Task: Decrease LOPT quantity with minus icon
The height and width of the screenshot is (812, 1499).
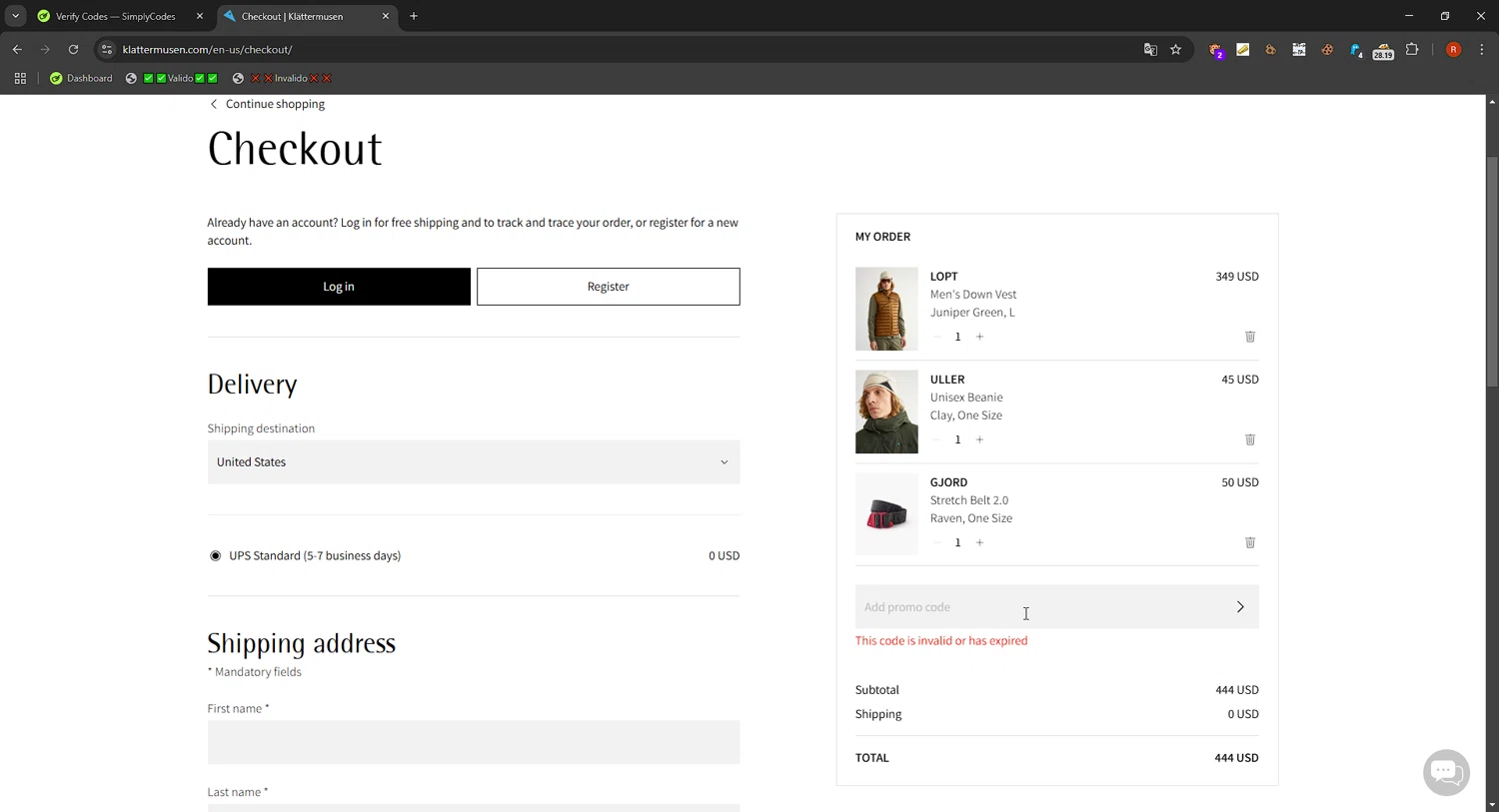Action: pyautogui.click(x=936, y=337)
